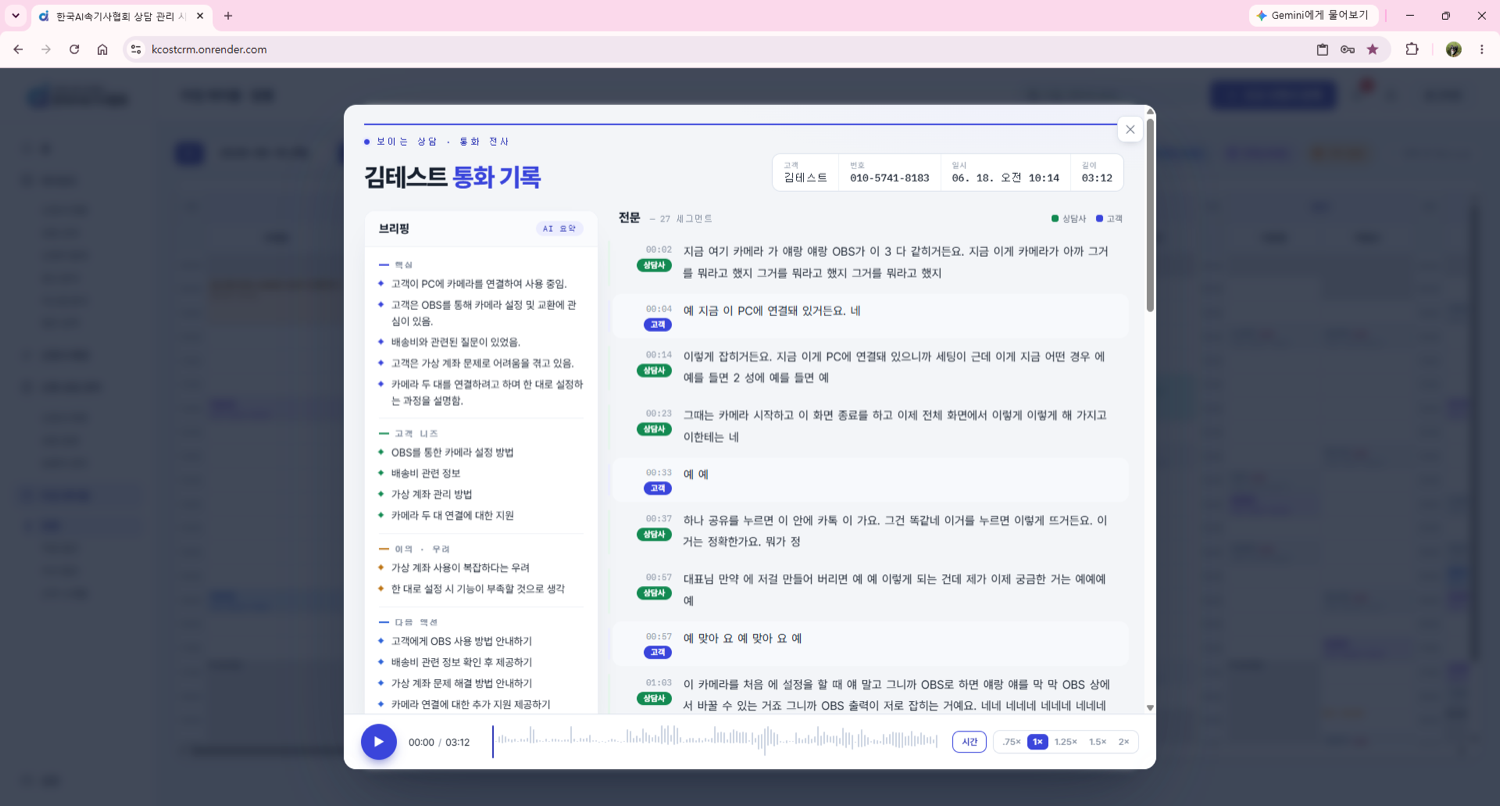Image resolution: width=1500 pixels, height=806 pixels.
Task: Open the Chrome profile avatar
Action: 1453,49
